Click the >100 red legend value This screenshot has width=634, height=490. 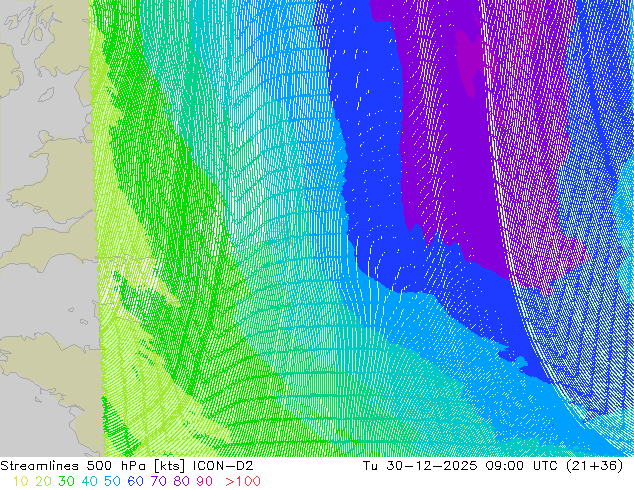click(243, 481)
